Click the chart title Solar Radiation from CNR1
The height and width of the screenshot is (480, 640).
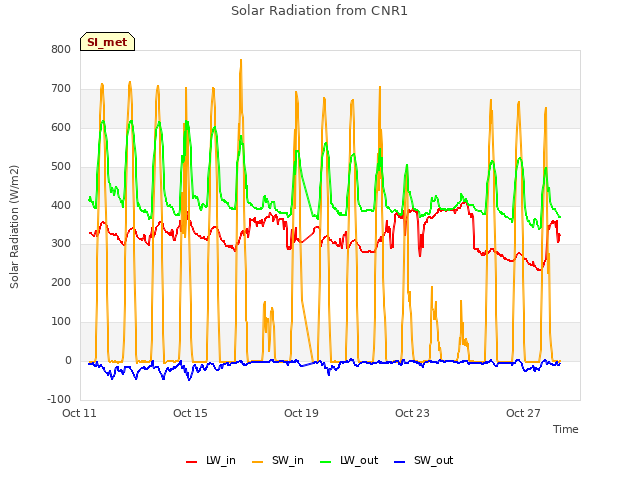319,11
